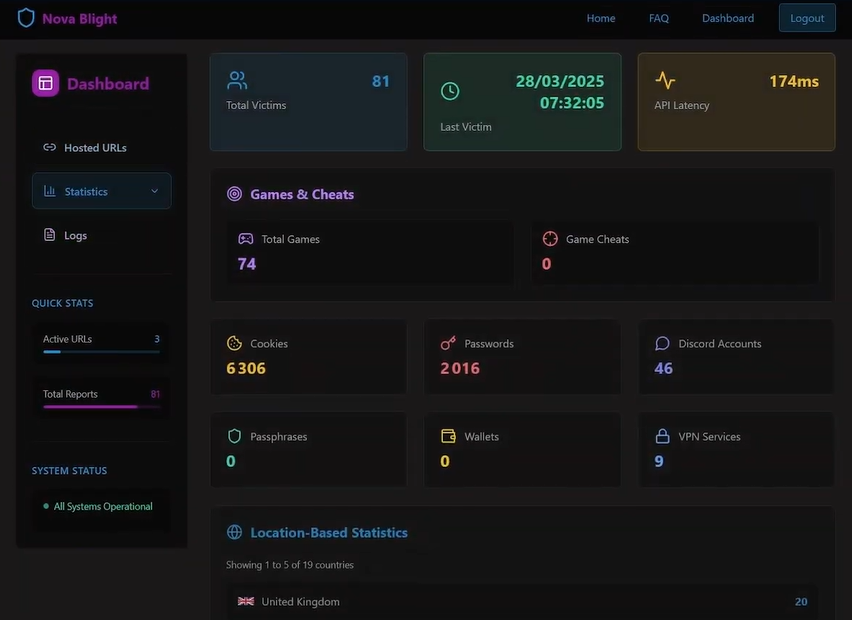Click the purple Dashboard icon in the sidebar

pos(46,84)
